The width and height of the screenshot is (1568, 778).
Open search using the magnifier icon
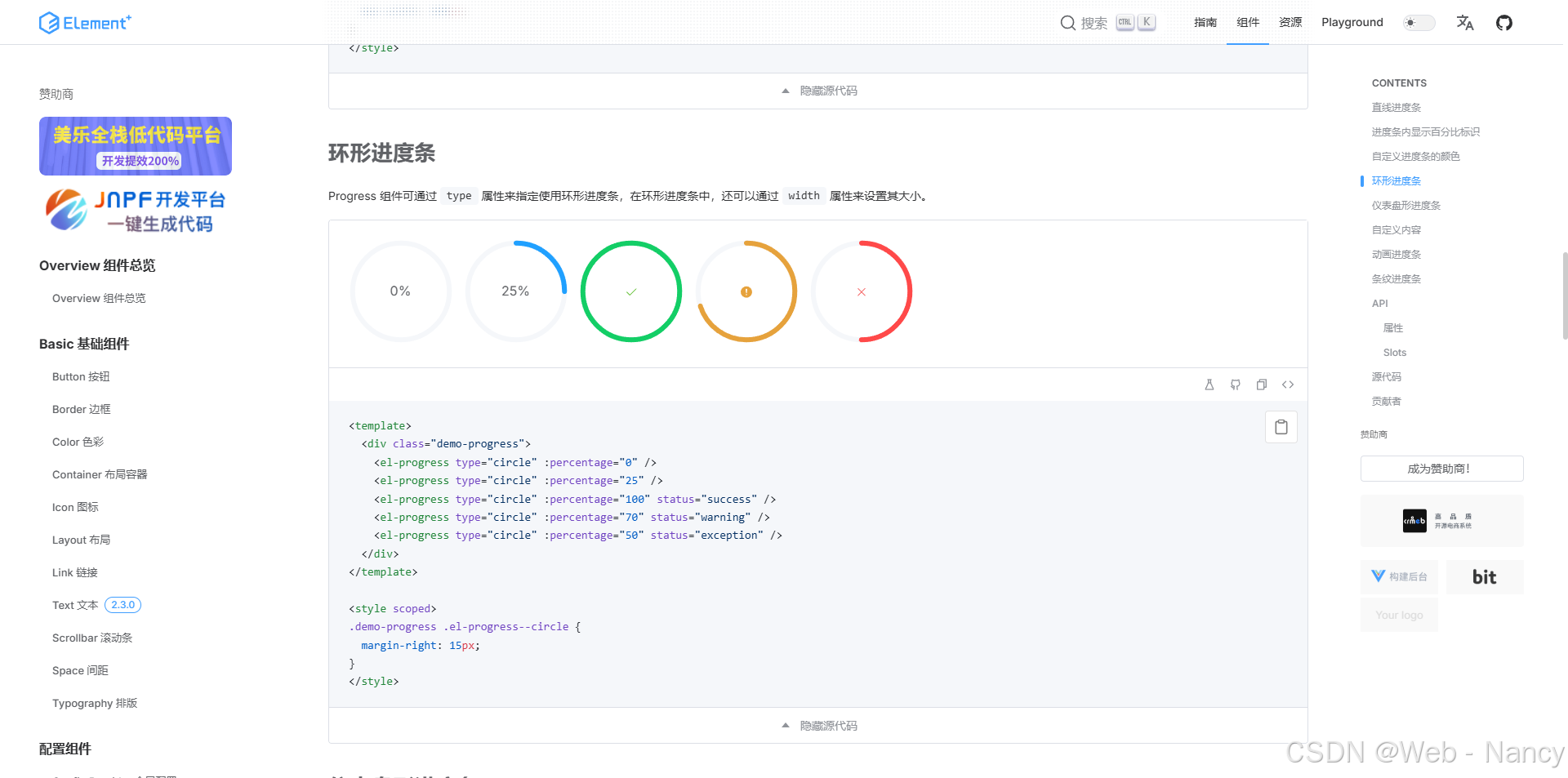tap(1068, 22)
